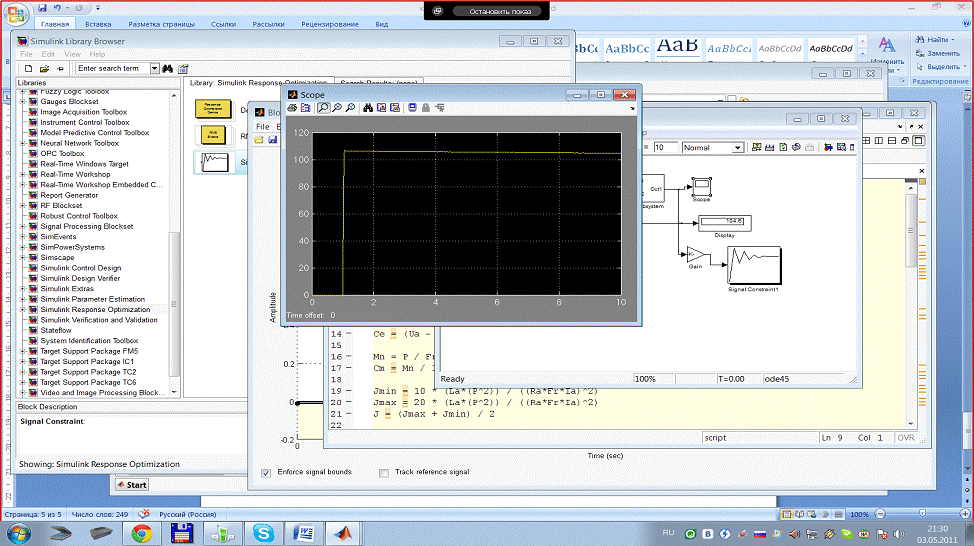Open search term dropdown arrow
This screenshot has height=546, width=974.
pos(155,68)
